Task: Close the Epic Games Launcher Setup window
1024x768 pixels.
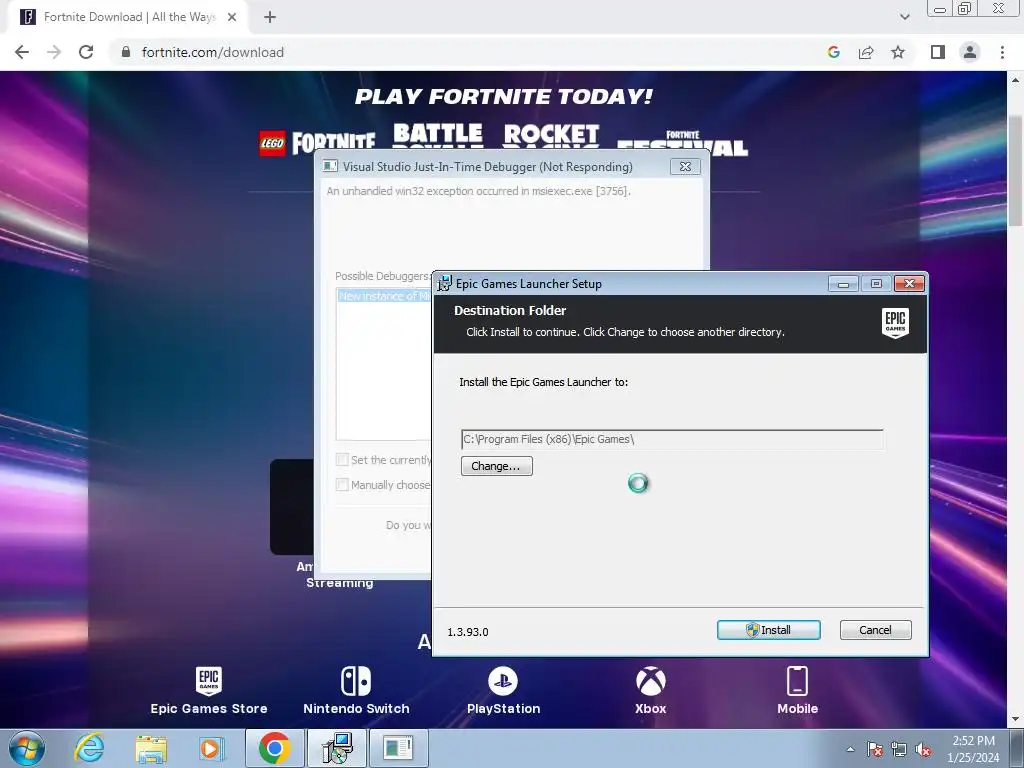Action: pos(909,283)
